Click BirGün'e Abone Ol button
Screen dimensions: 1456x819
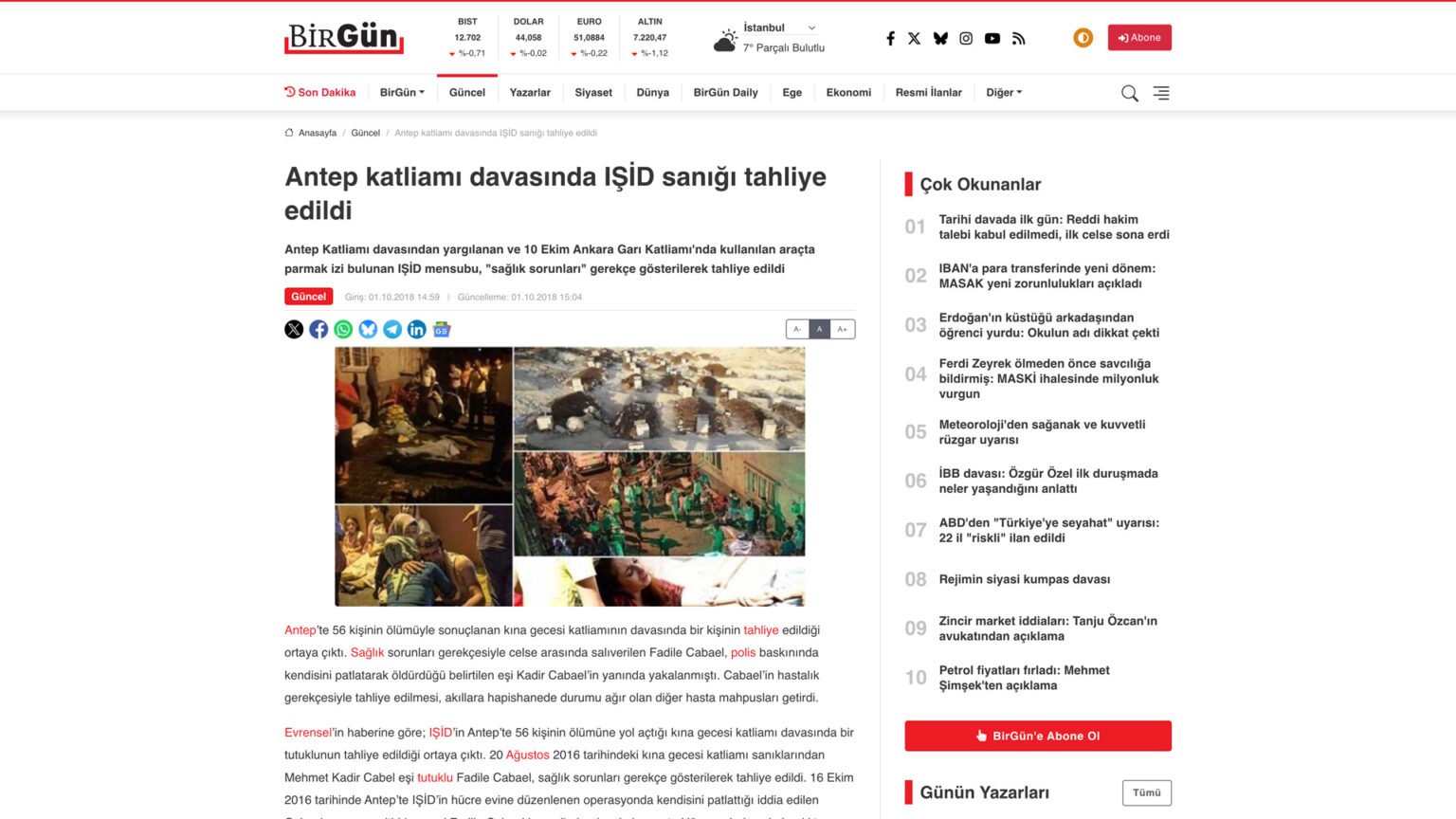pyautogui.click(x=1038, y=736)
